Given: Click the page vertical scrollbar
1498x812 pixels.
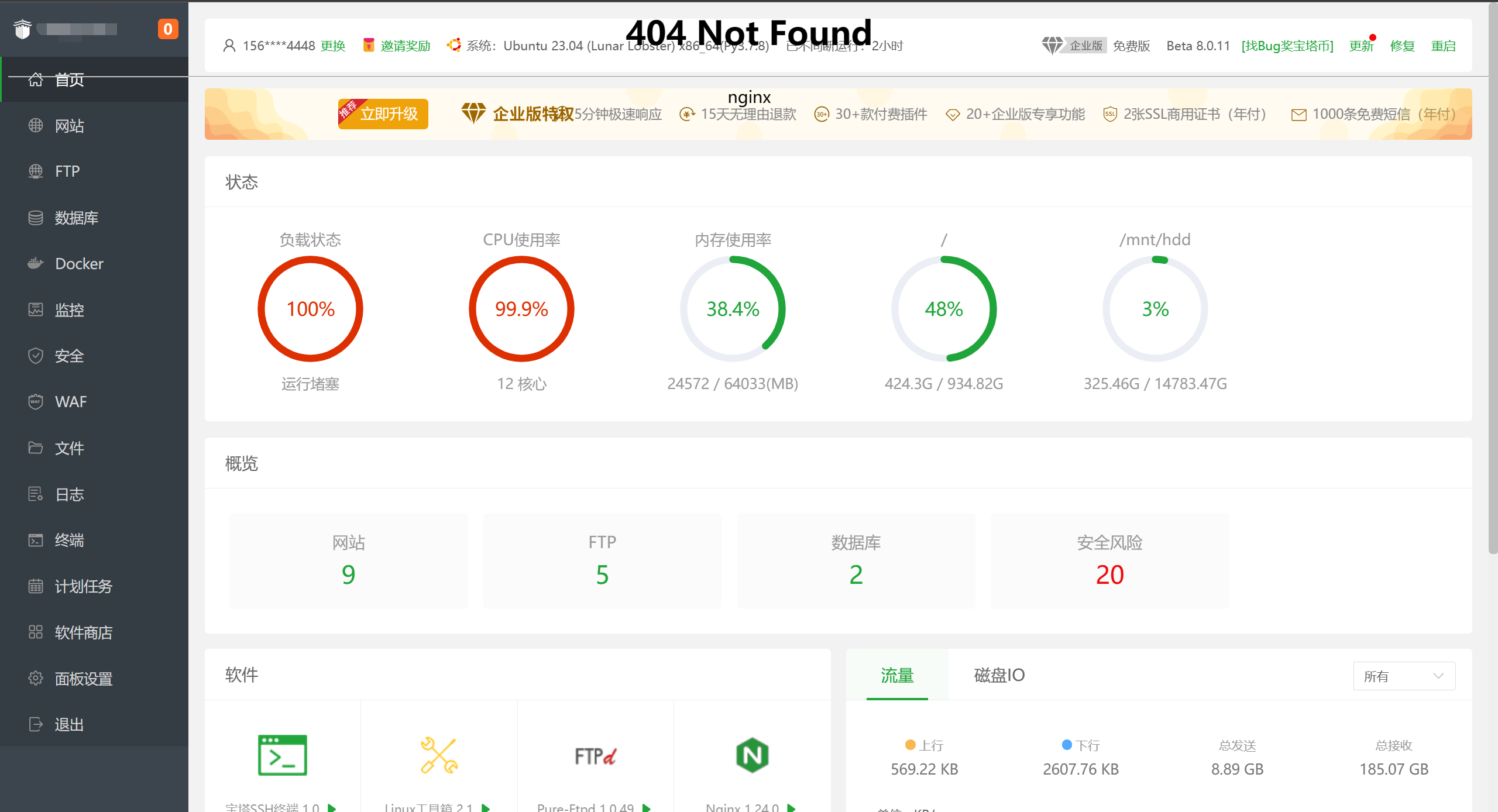Looking at the screenshot, I should [1493, 278].
